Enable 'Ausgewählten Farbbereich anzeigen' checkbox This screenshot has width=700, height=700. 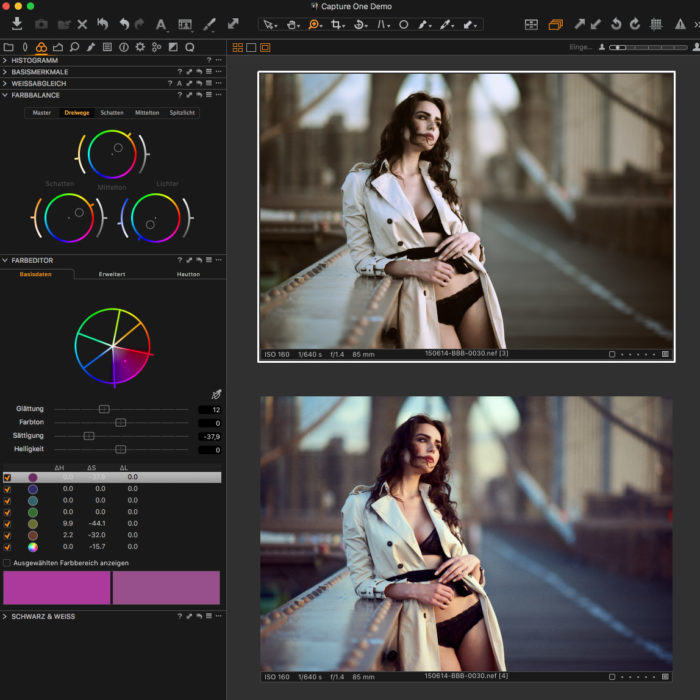(7, 563)
